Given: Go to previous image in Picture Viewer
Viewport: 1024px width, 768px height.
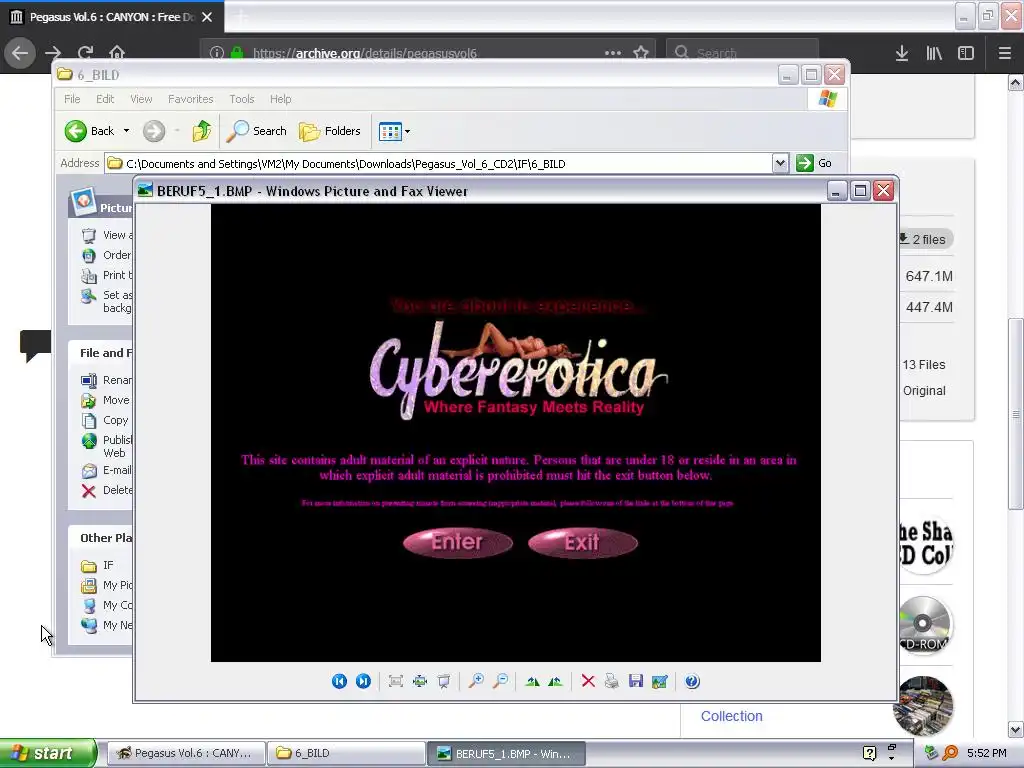Looking at the screenshot, I should 339,681.
